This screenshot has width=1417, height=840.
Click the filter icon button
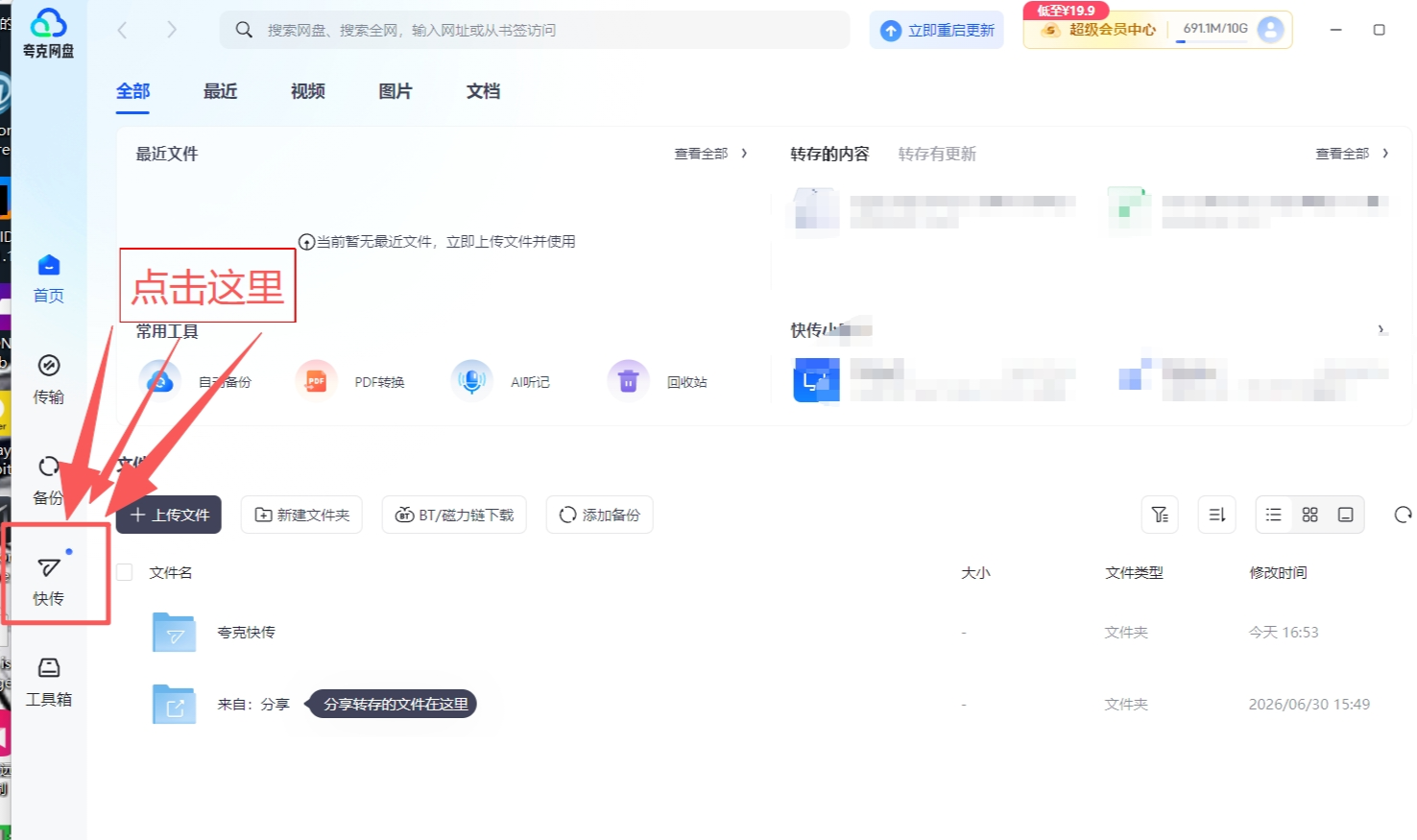click(x=1160, y=515)
